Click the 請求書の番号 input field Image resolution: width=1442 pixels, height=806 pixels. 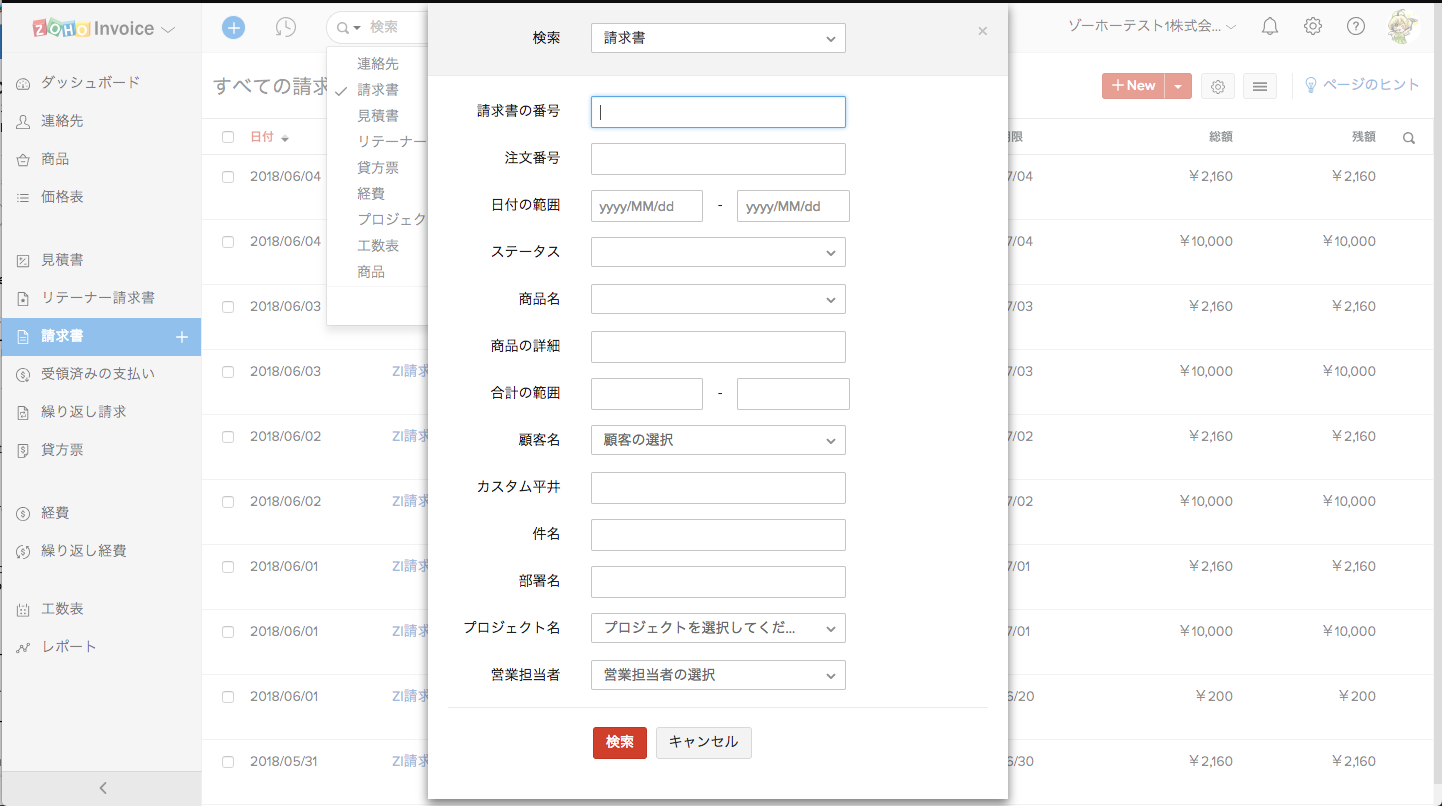point(718,112)
